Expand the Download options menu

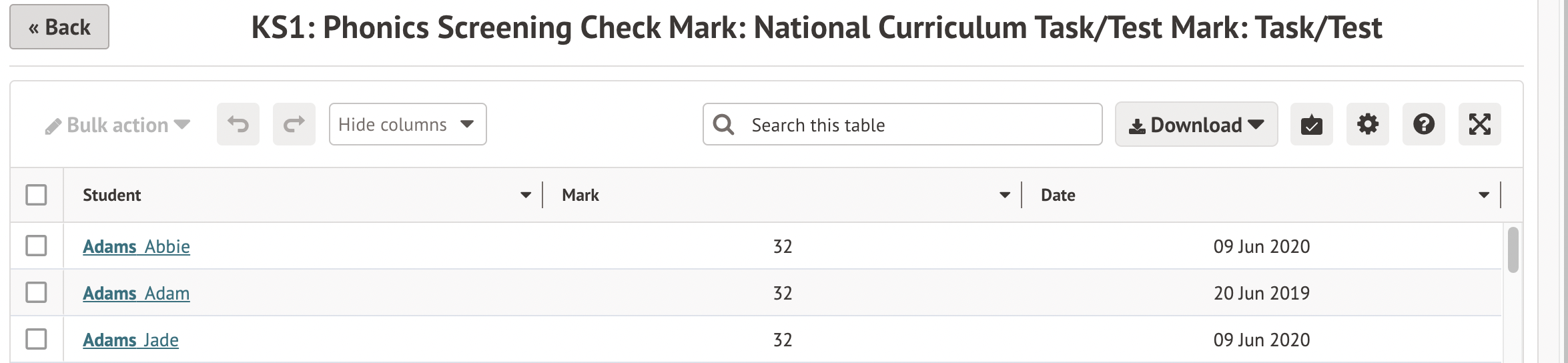[x=1196, y=124]
